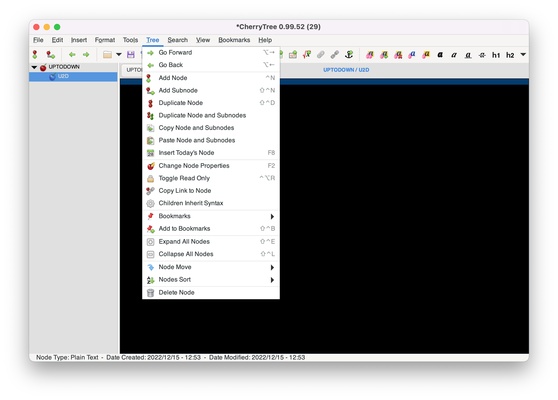Open the Bookmarks menu in menu bar
This screenshot has width=558, height=400.
click(x=234, y=40)
